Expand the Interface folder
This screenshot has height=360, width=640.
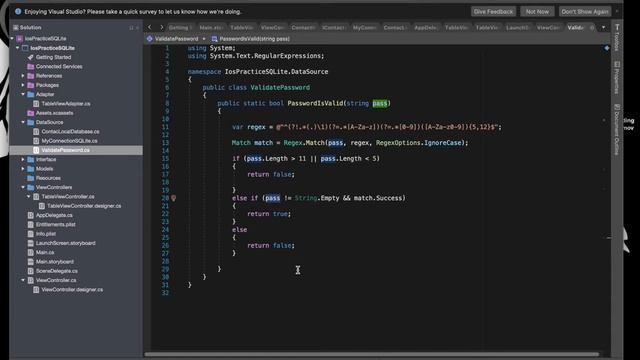23,159
